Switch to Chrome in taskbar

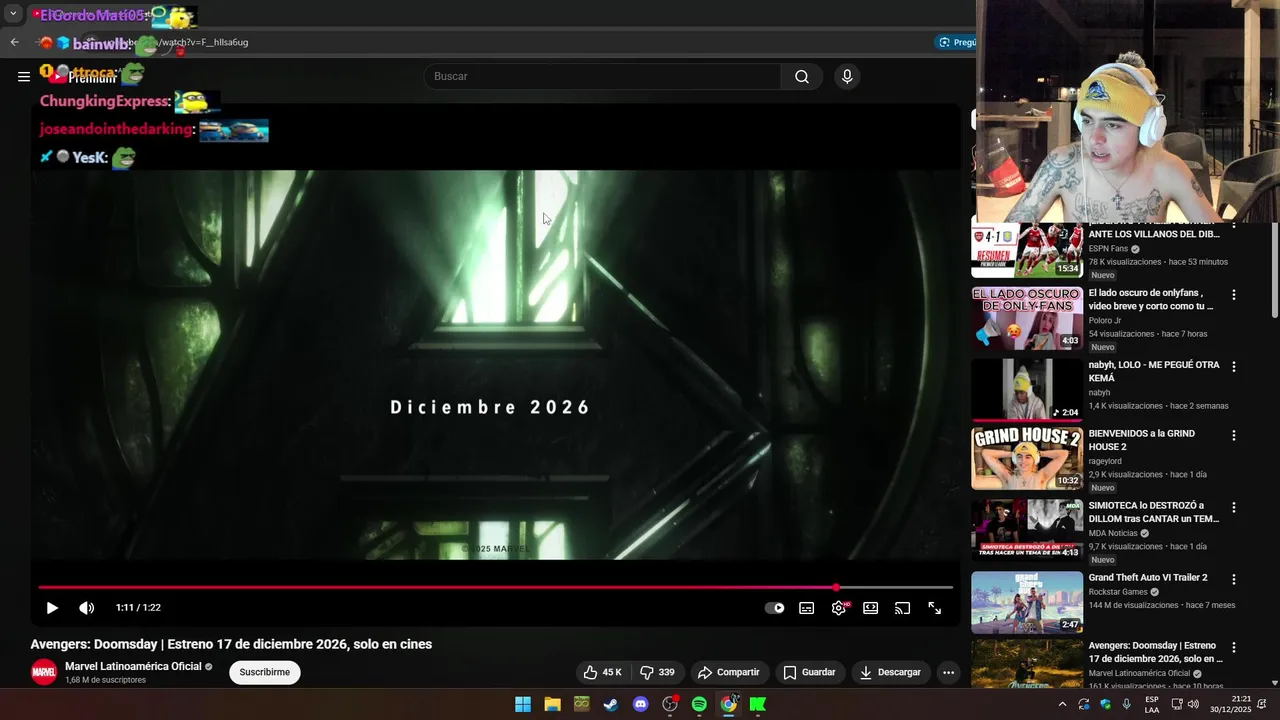pos(729,704)
